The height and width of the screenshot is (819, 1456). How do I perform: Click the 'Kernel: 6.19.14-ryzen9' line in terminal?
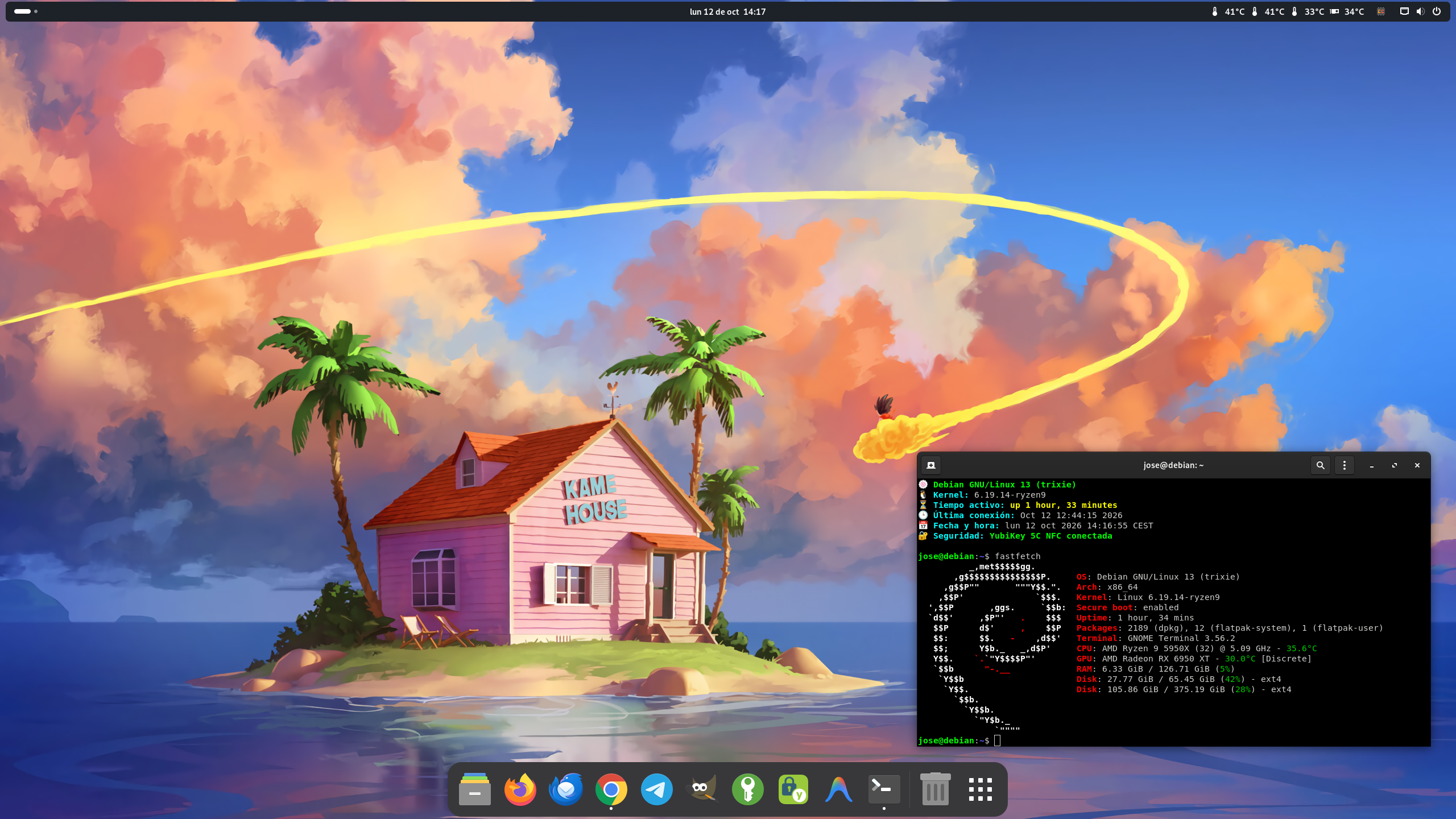tap(982, 495)
